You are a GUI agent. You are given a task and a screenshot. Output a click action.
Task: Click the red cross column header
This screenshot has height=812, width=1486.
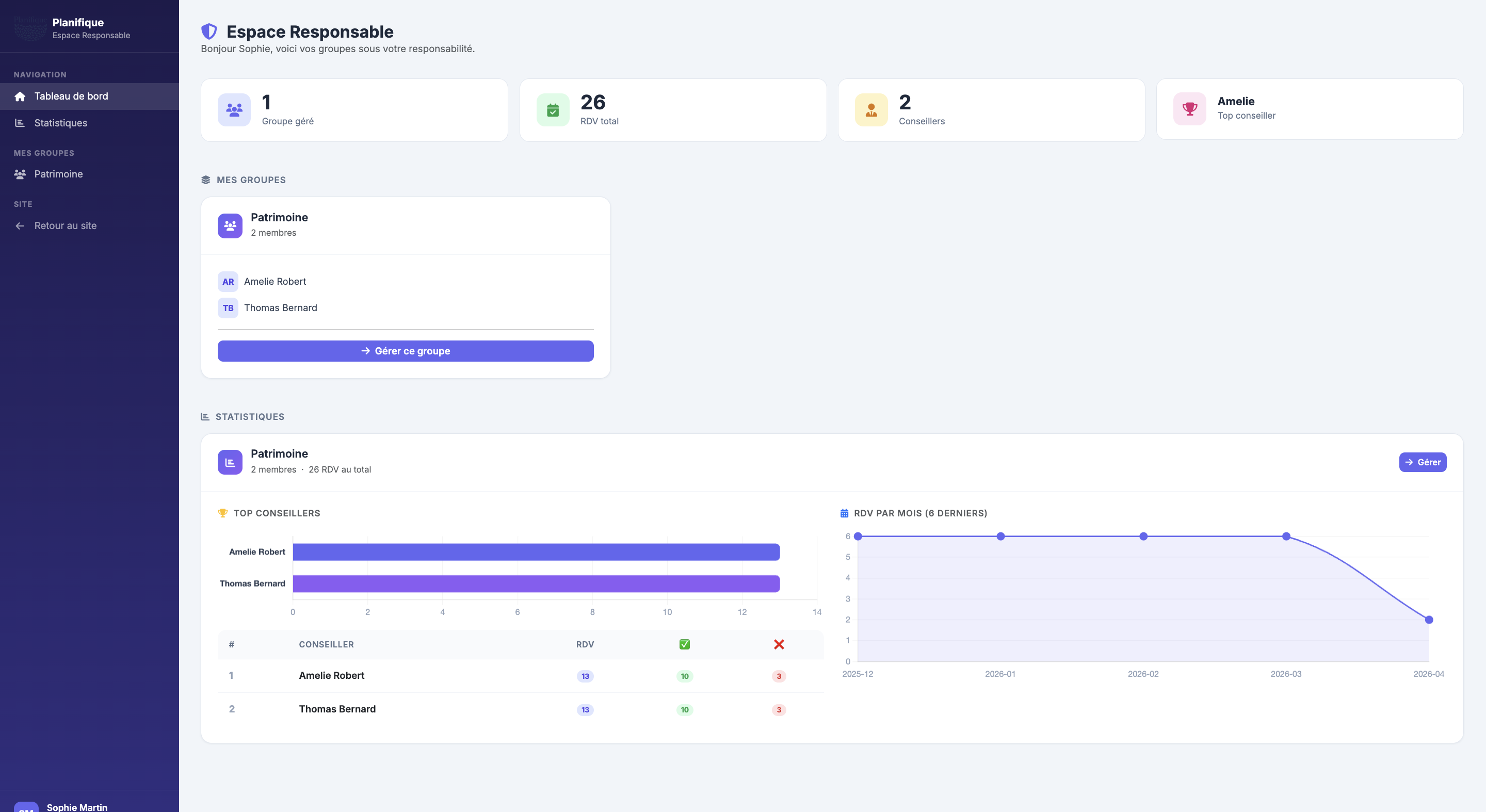click(x=779, y=644)
